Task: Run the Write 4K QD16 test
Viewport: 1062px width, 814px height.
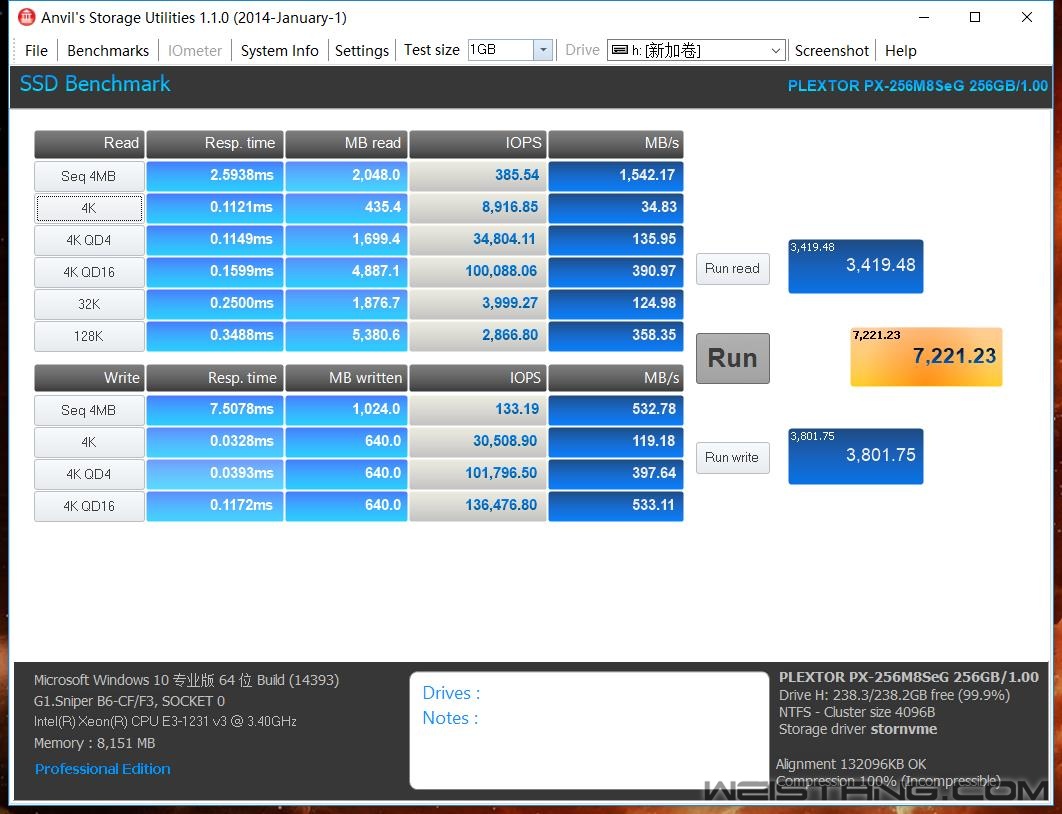Action: coord(89,506)
